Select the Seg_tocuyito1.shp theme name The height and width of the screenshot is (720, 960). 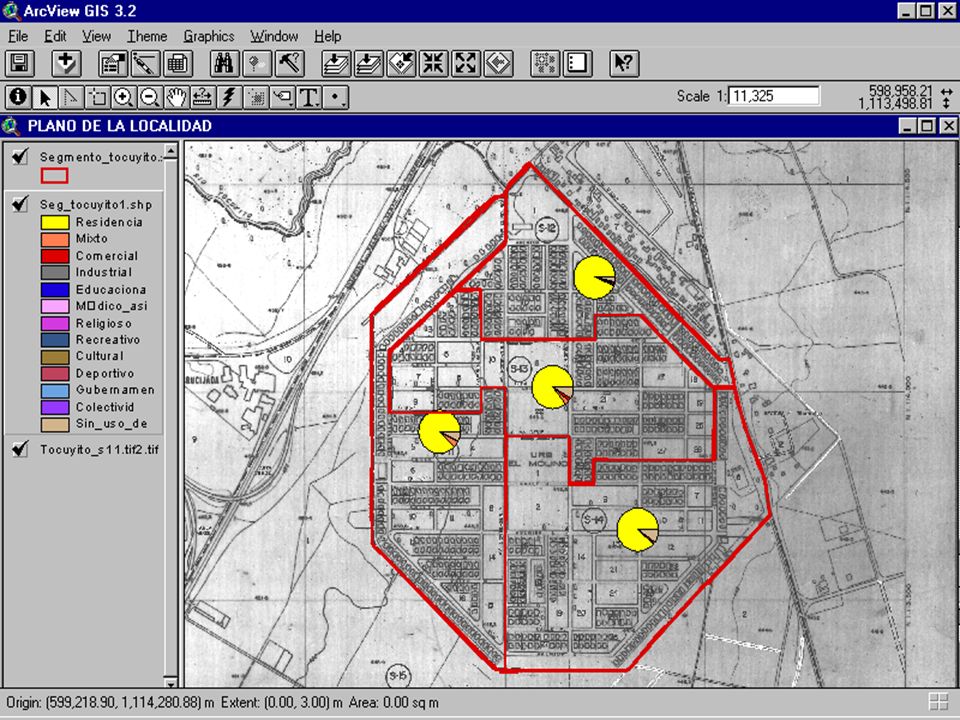[96, 204]
